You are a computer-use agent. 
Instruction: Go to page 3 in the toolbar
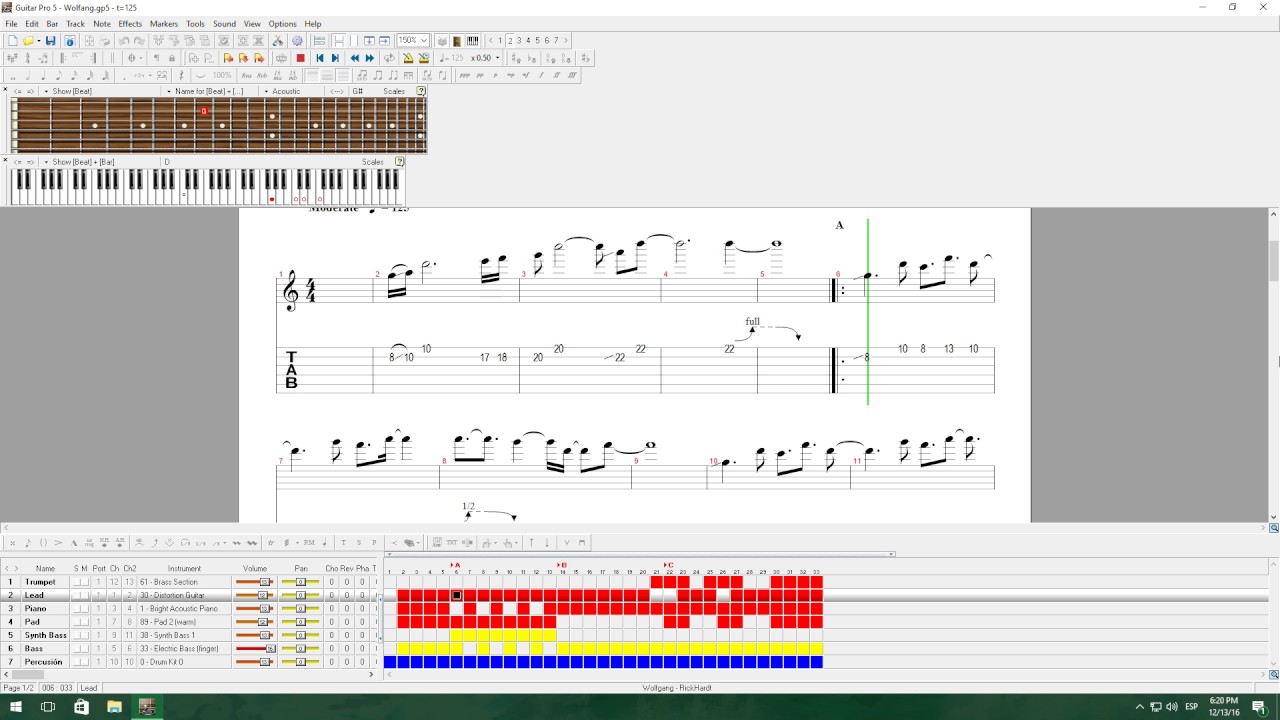click(x=519, y=41)
